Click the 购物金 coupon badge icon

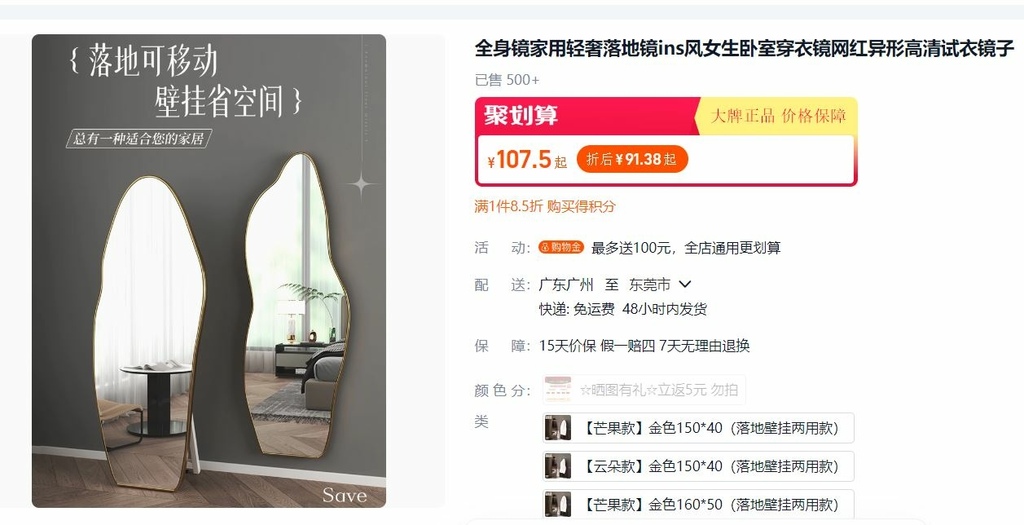coord(561,247)
